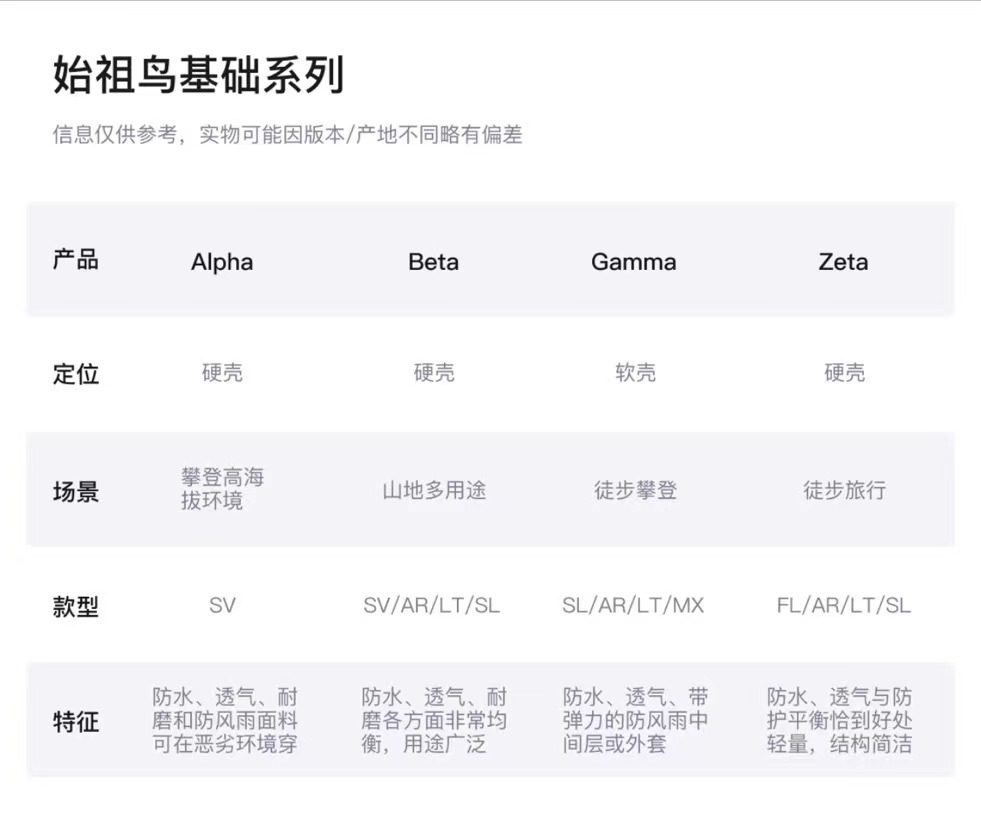
Task: Select the Zeta column header
Action: [x=843, y=262]
